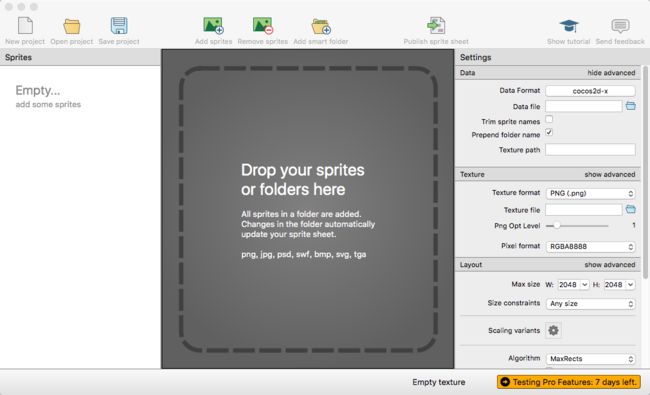The width and height of the screenshot is (650, 395).
Task: Click the Sprites panel header
Action: coord(80,57)
